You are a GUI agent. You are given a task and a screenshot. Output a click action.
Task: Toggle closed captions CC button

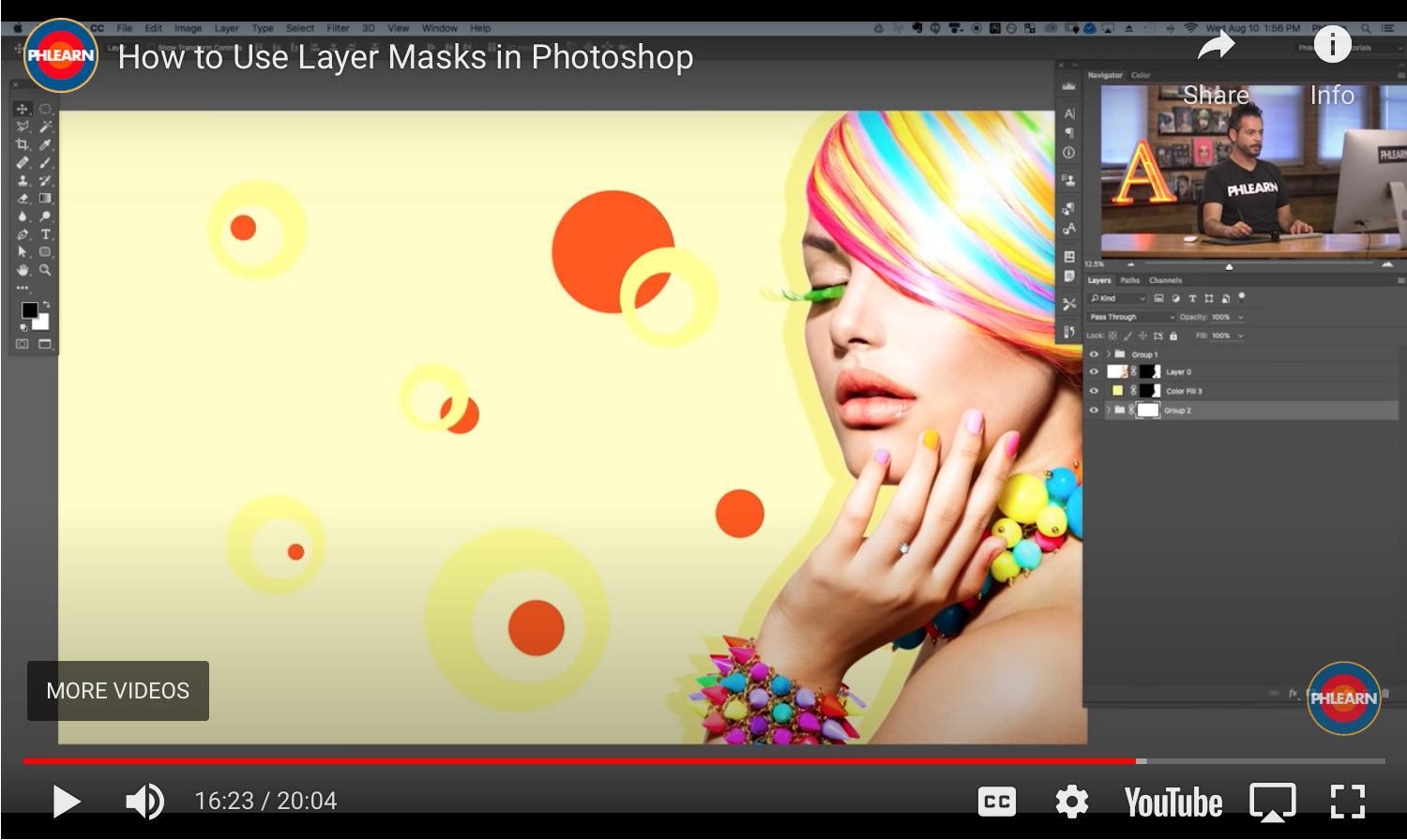(997, 802)
